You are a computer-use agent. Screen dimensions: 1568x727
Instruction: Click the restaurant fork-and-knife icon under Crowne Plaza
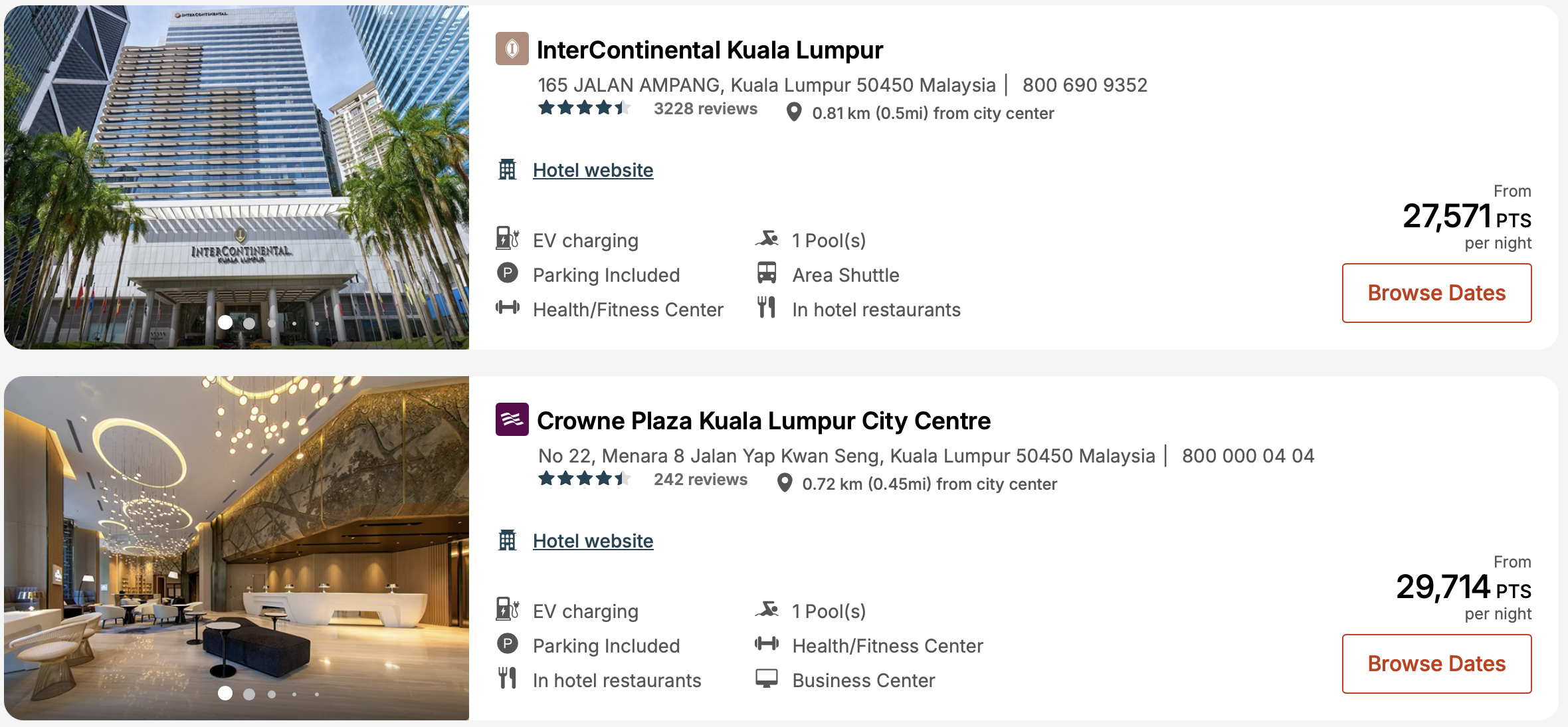pyautogui.click(x=508, y=679)
